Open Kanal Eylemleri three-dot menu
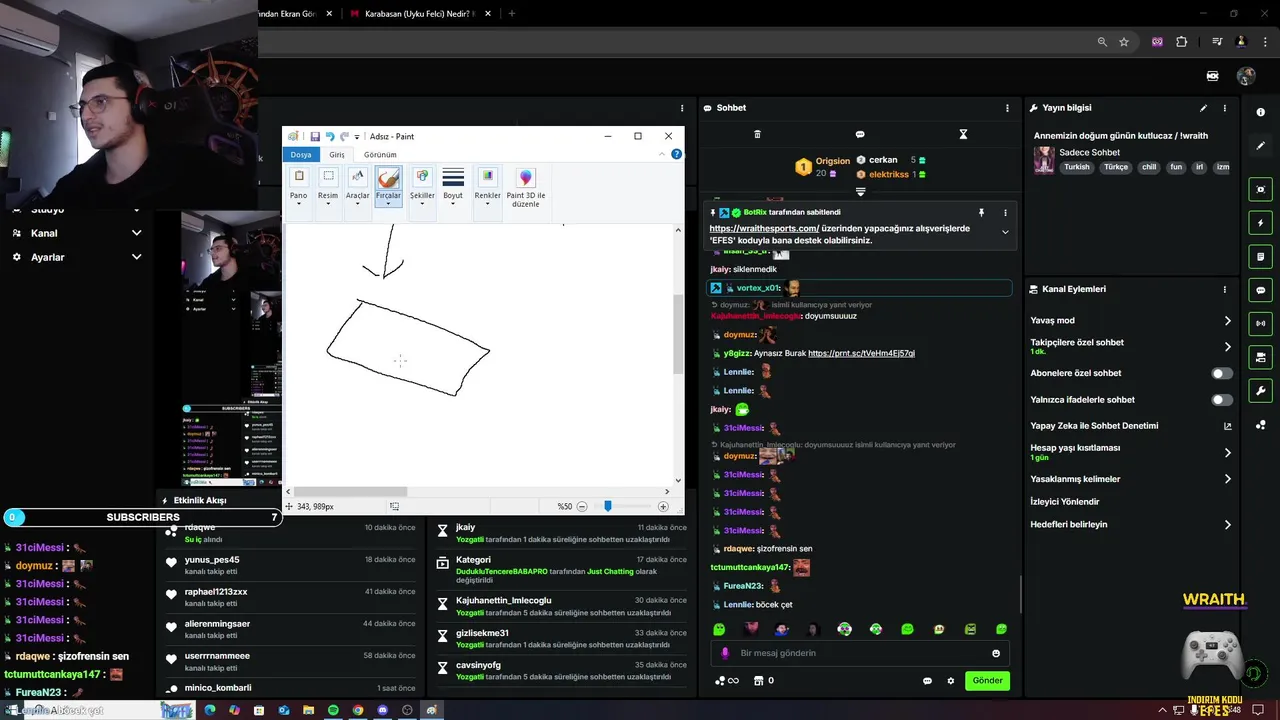 [1224, 289]
